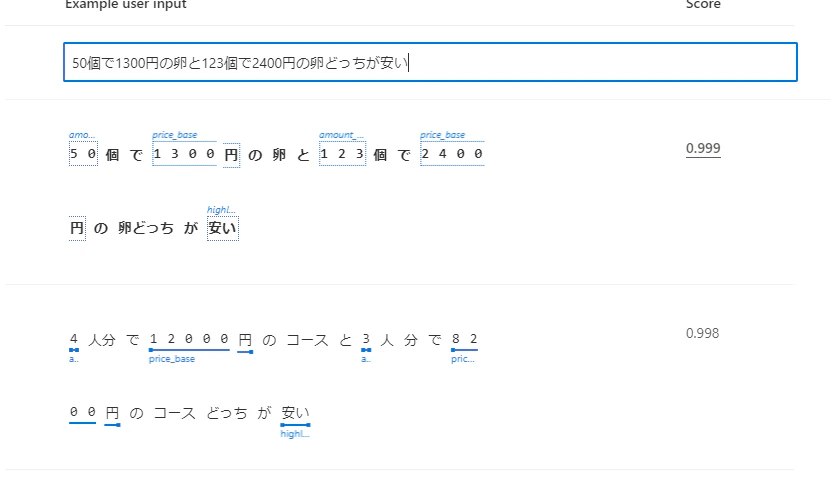Select the underlined '安い' token in second utterance

pos(295,413)
